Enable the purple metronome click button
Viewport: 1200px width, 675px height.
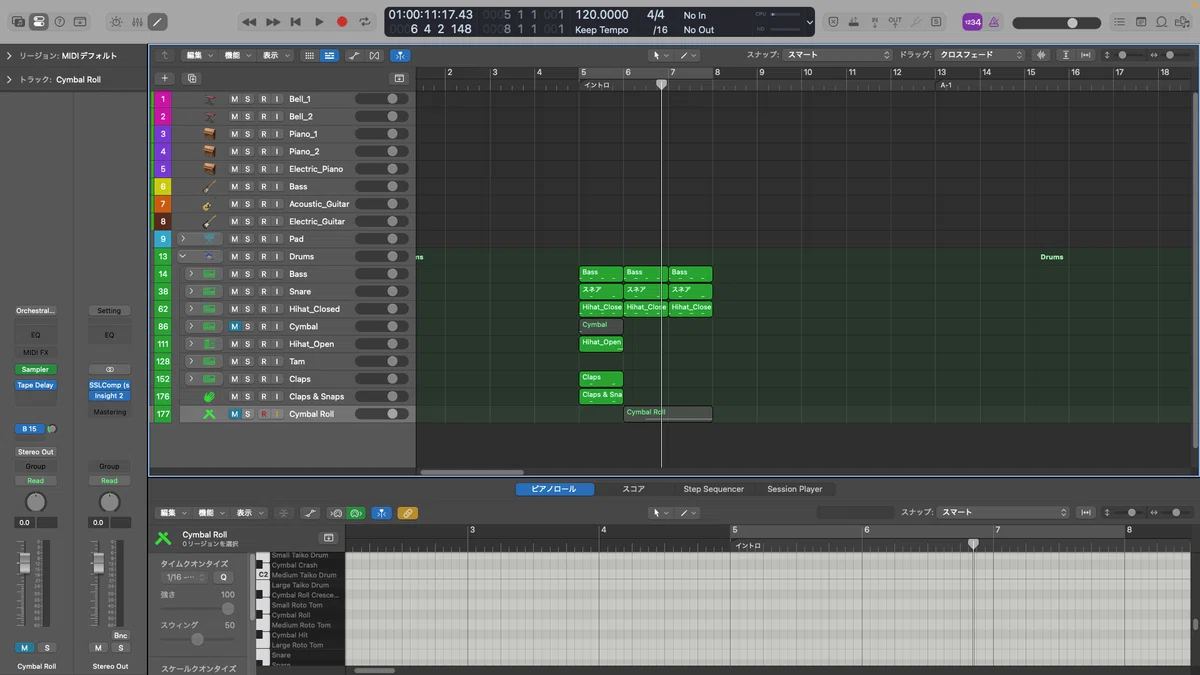pyautogui.click(x=994, y=21)
